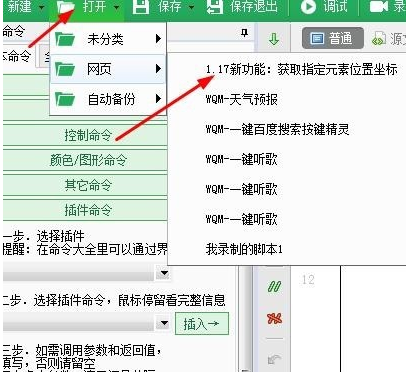
Task: Expand the 颜色/图形命令 category
Action: 85,160
